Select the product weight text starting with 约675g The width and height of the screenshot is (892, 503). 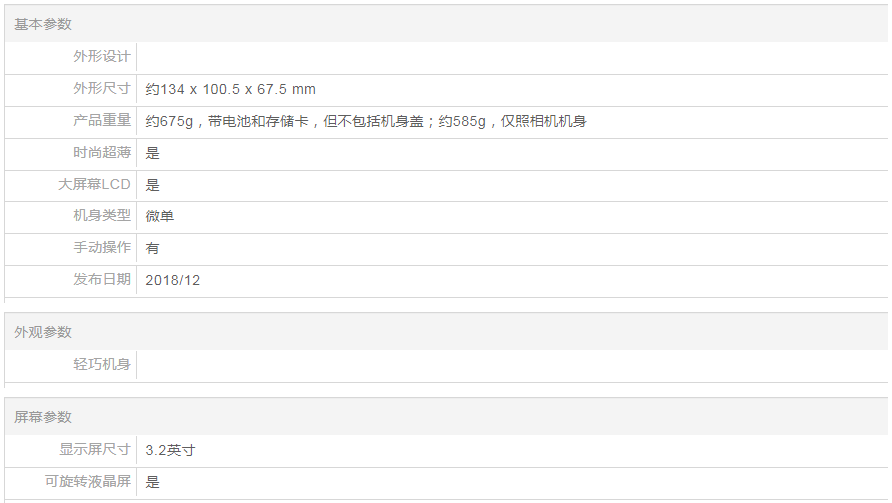point(365,121)
